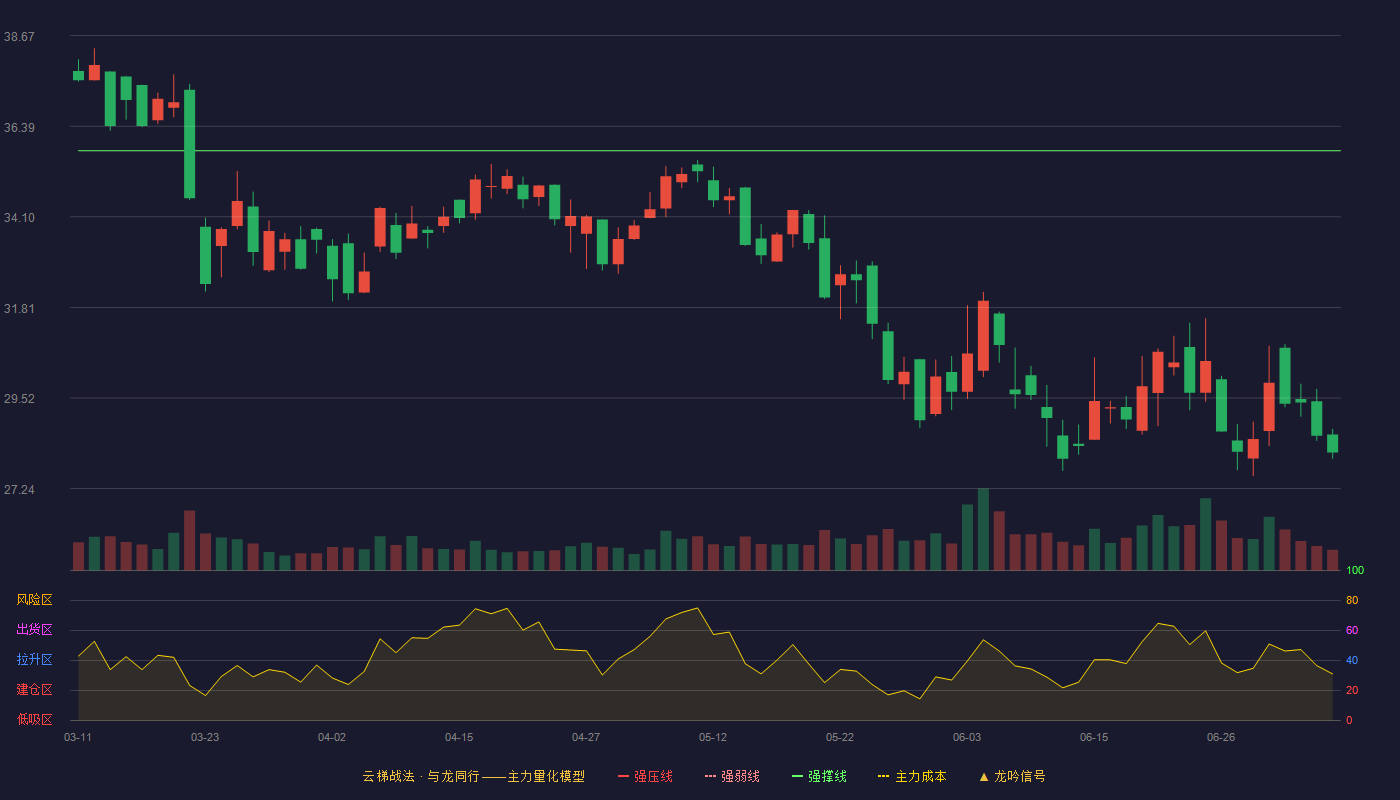
Task: Click the 云梯战法 · 与龙同行 主力量化模型 legend title
Action: 473,776
